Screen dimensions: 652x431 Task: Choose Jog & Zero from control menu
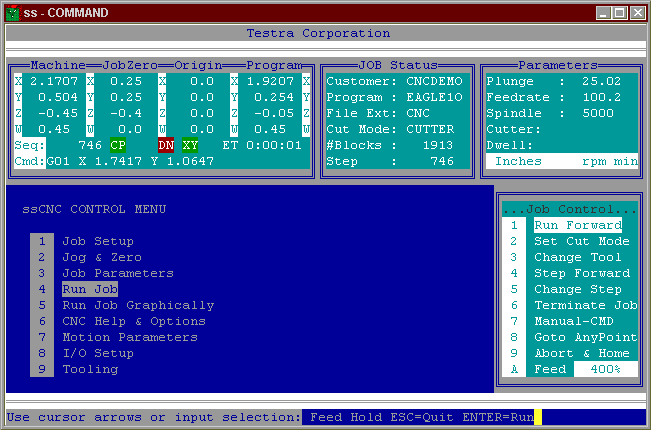click(97, 257)
